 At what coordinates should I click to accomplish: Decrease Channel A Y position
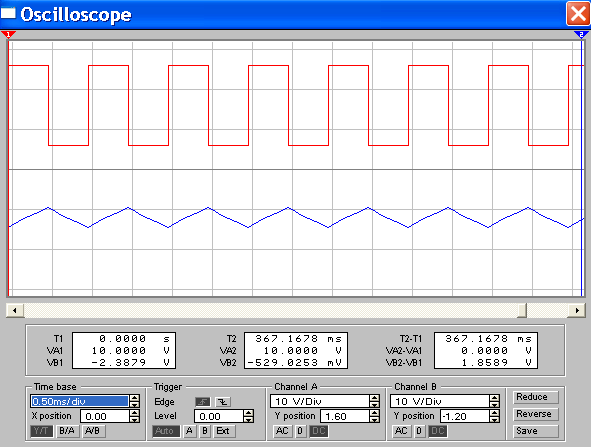[374, 419]
